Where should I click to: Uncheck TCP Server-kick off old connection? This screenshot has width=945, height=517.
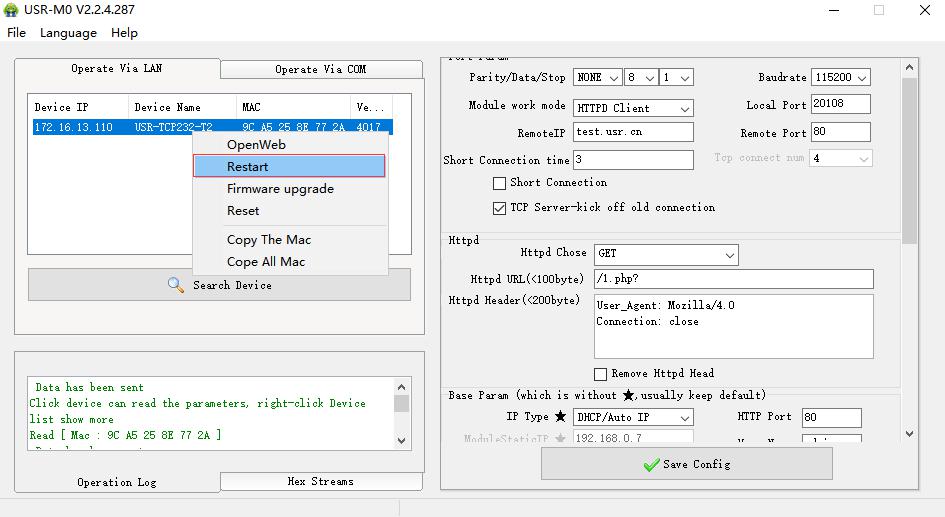point(499,208)
